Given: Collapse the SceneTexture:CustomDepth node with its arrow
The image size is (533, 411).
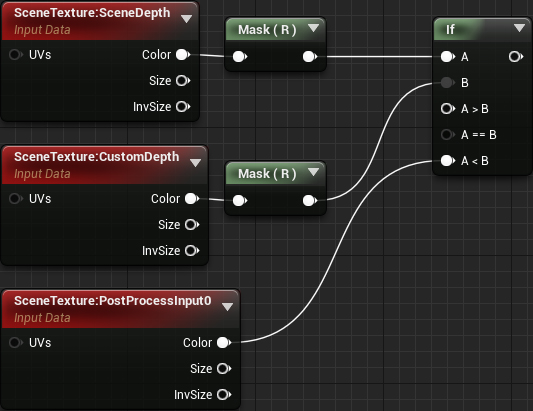Looking at the screenshot, I should 195,163.
